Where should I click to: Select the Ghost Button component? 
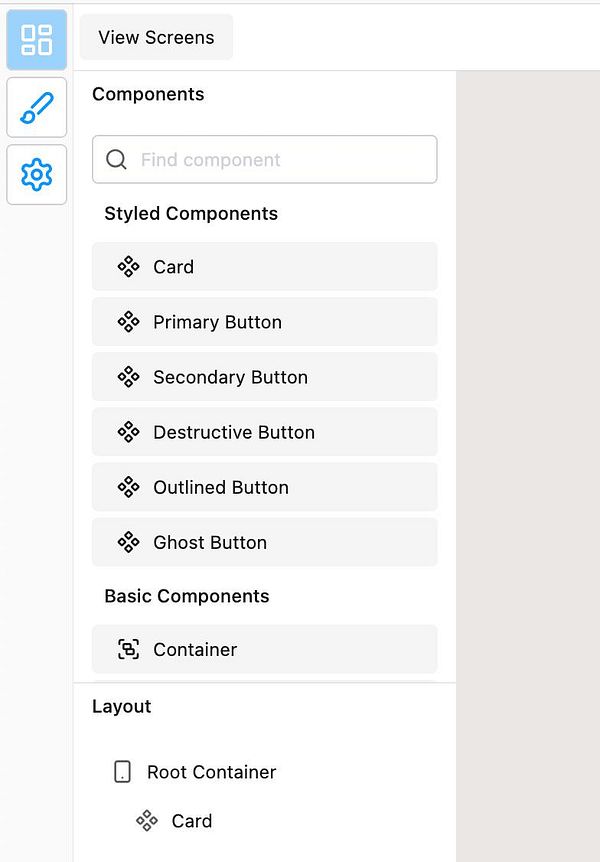pyautogui.click(x=265, y=542)
